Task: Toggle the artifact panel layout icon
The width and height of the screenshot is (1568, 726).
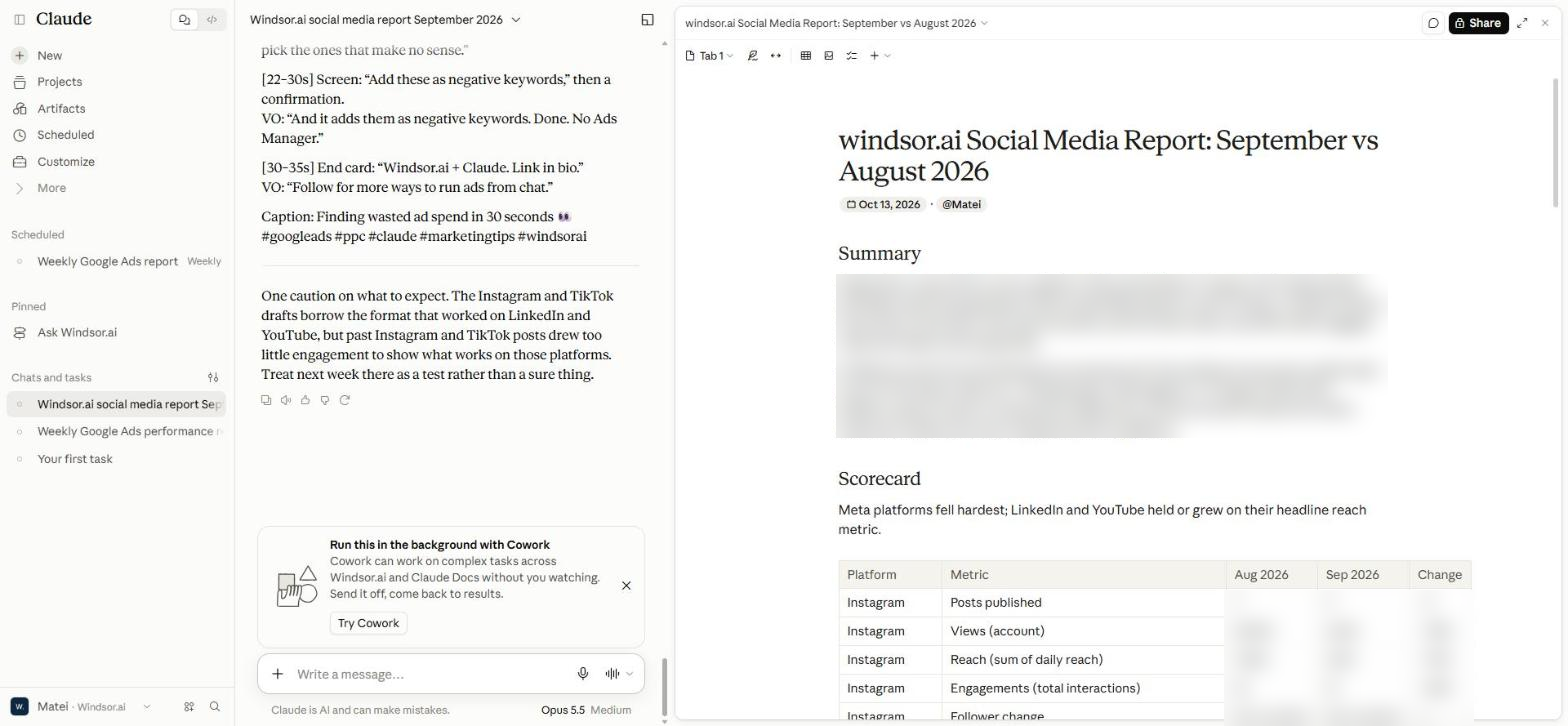Action: tap(647, 20)
